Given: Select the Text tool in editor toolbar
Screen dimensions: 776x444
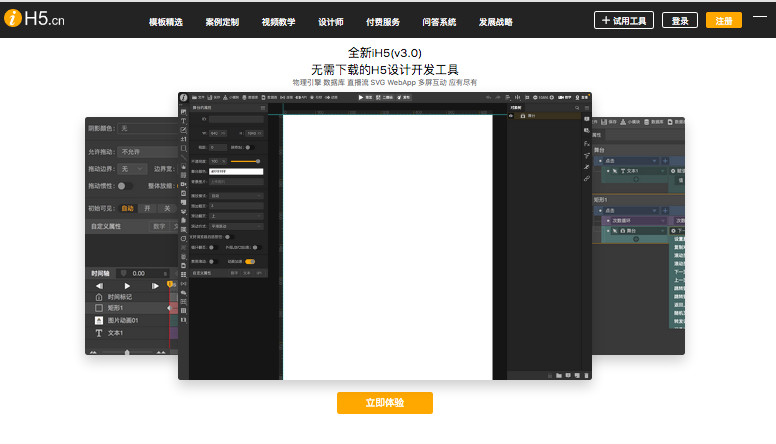Looking at the screenshot, I should 184,121.
